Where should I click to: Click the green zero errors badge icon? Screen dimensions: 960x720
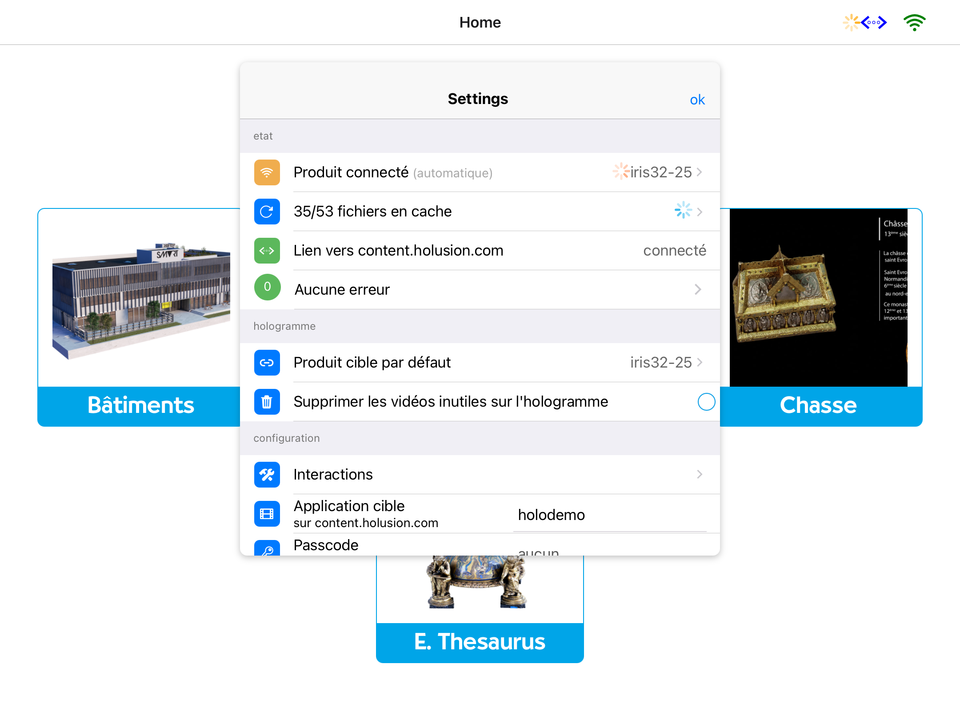click(267, 288)
